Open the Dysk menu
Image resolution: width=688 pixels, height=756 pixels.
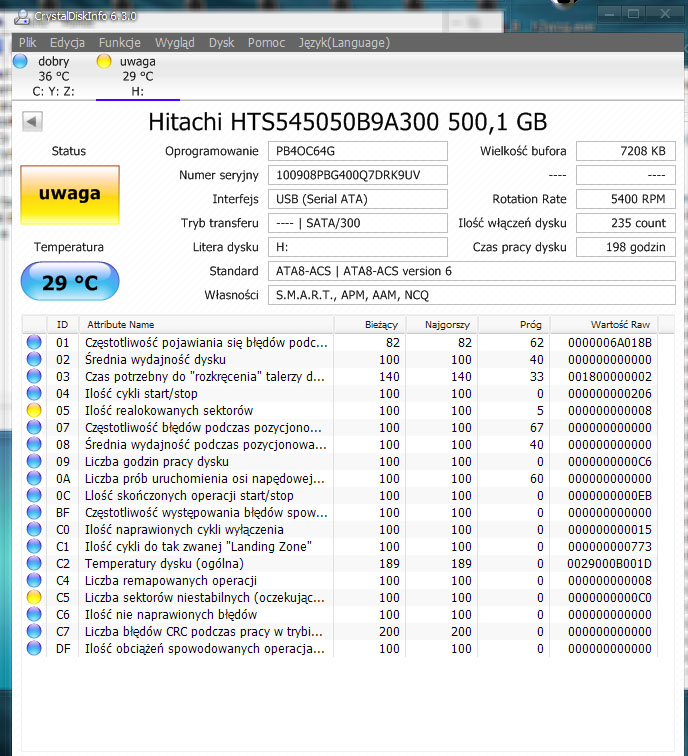click(x=221, y=42)
